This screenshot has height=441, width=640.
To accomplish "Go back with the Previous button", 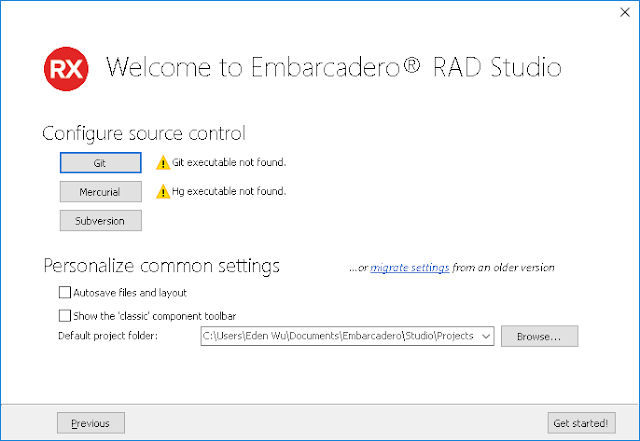I will tap(91, 423).
